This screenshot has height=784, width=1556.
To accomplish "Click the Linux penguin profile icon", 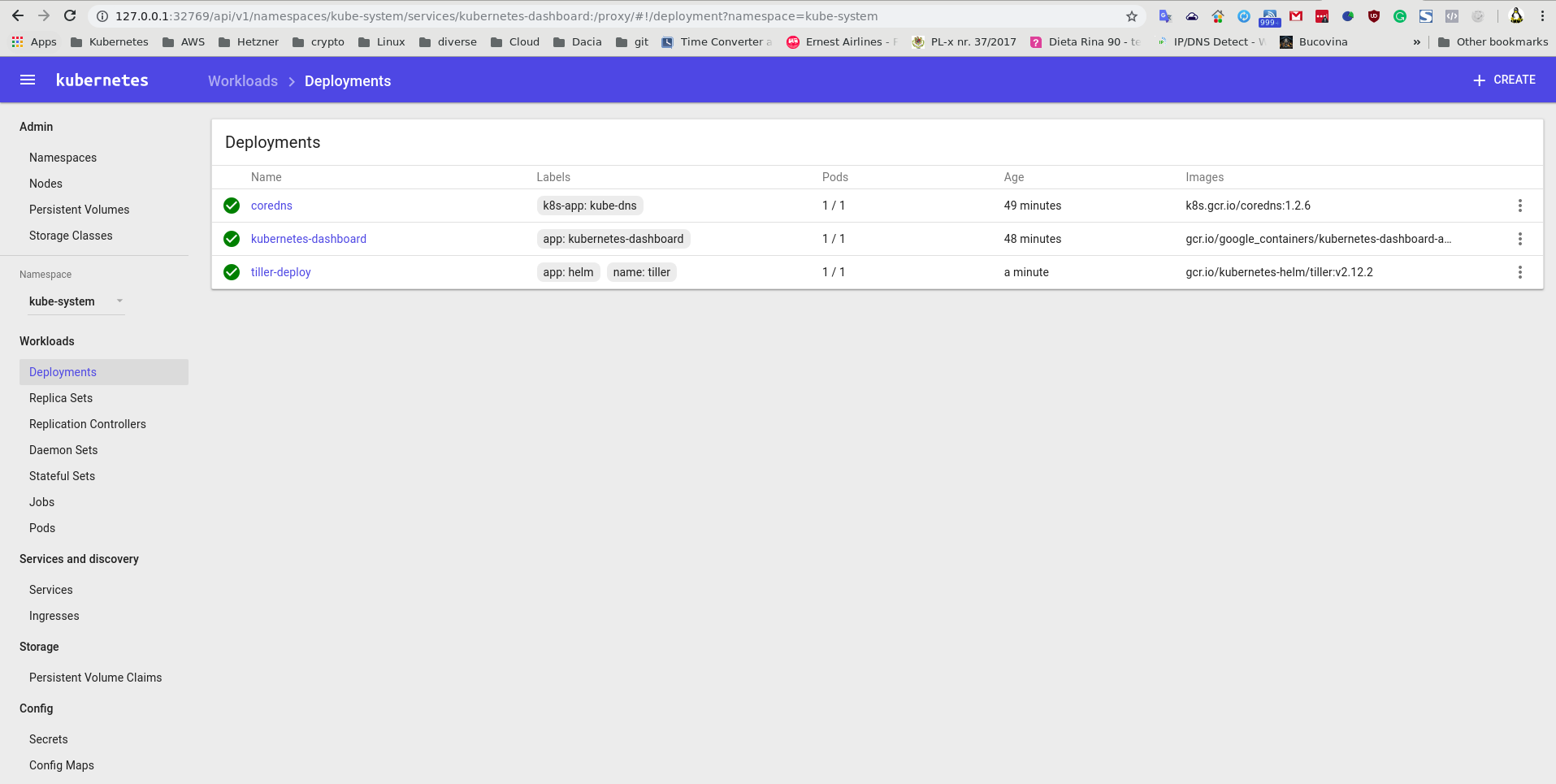I will [1516, 15].
